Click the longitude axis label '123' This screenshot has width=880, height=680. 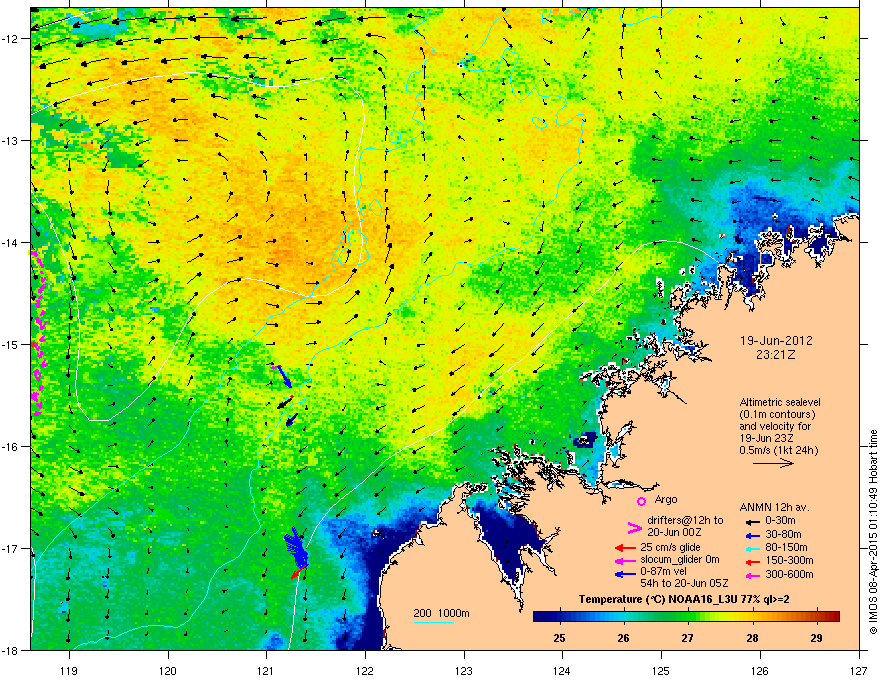464,670
